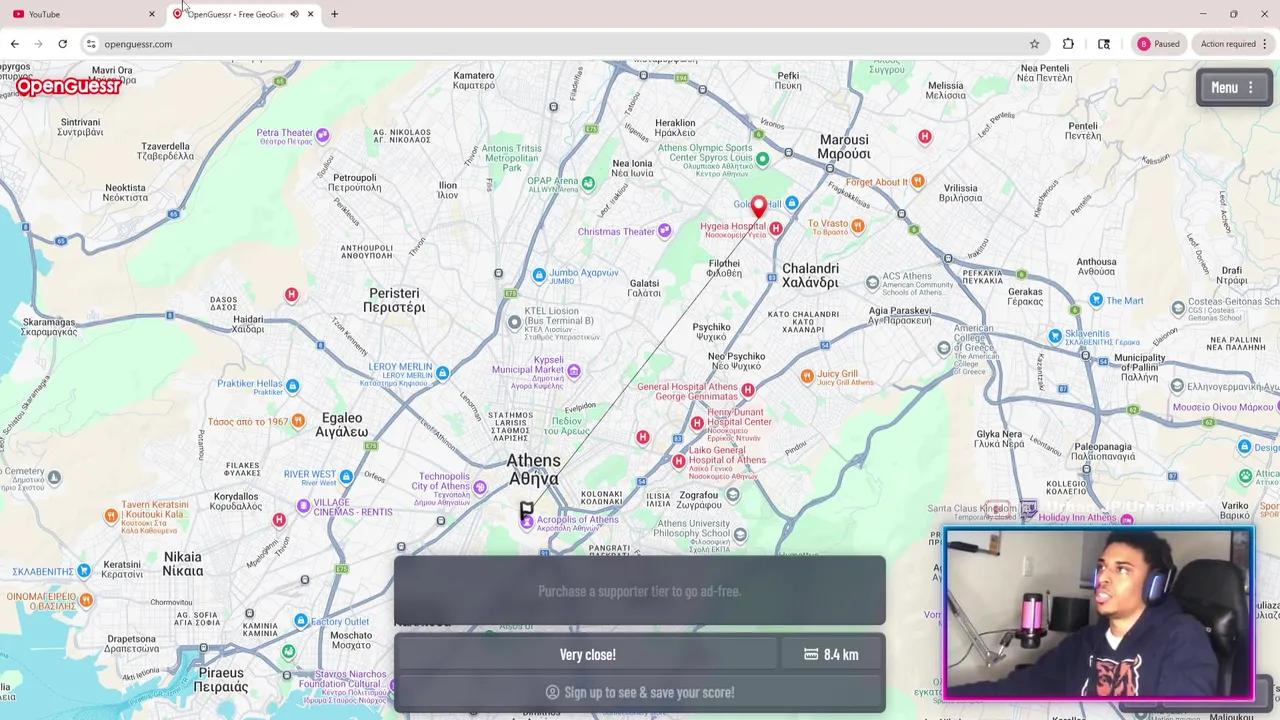Restore down the browser window

point(1233,14)
